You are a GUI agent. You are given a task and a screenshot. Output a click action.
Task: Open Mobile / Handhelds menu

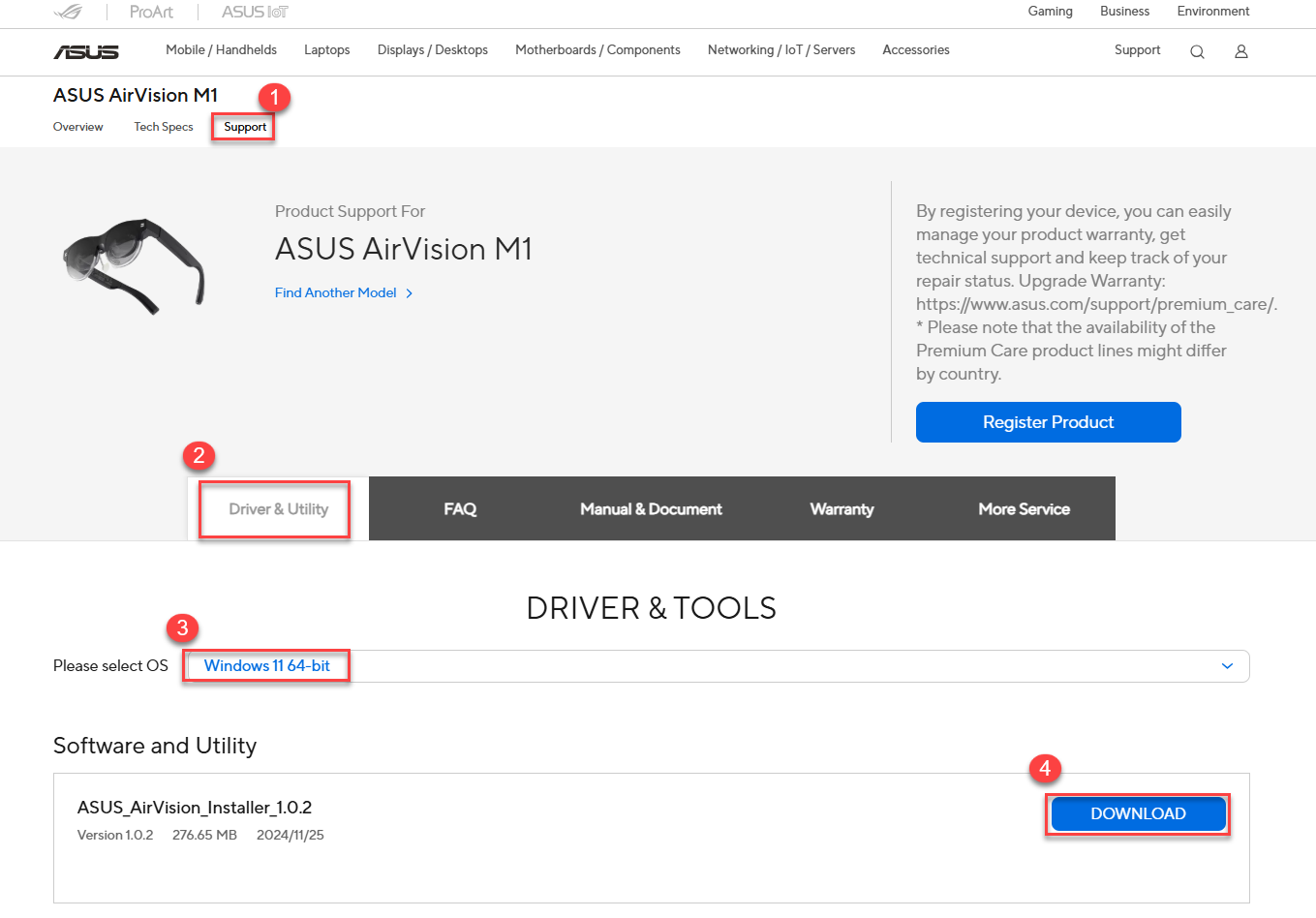tap(221, 50)
